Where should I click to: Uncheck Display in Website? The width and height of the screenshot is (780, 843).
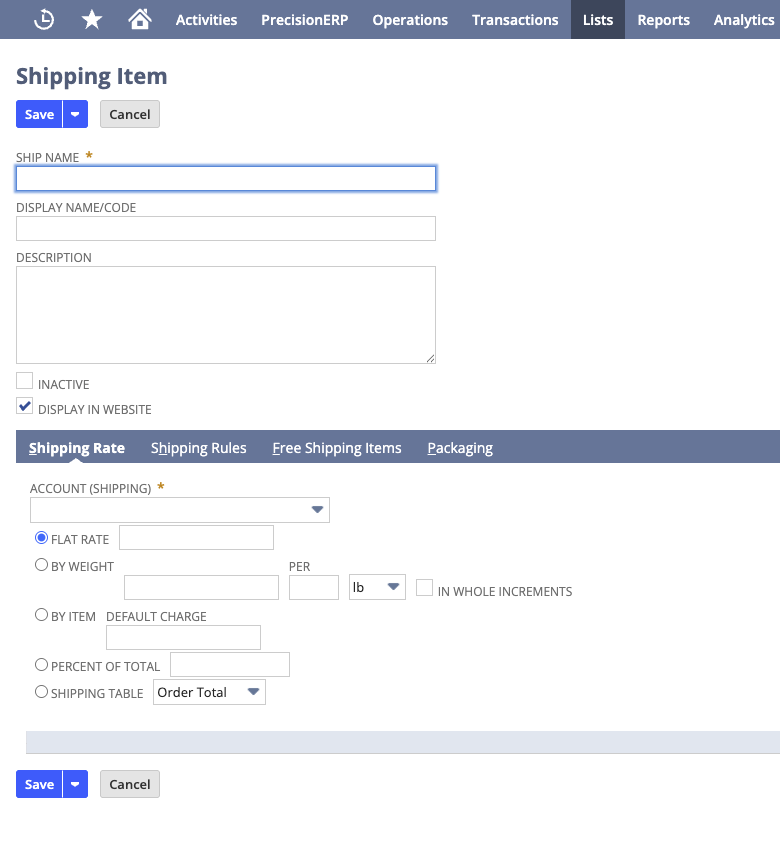click(25, 406)
